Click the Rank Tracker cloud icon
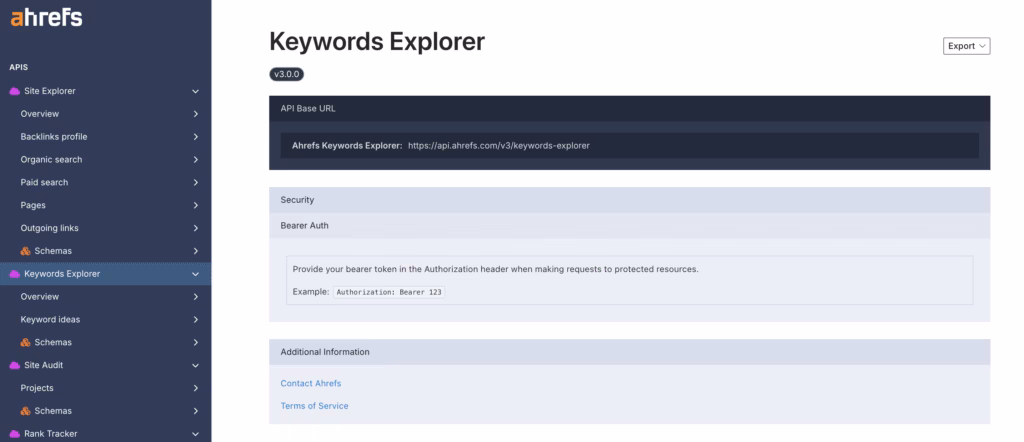 pos(15,434)
